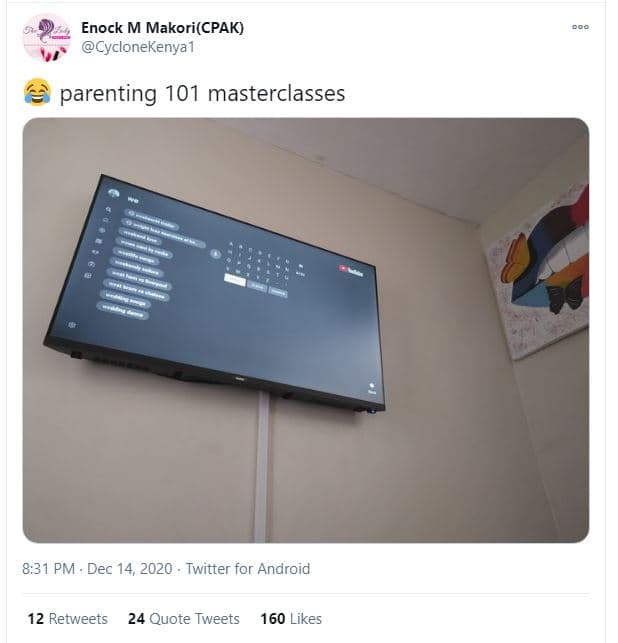Open the tweet's three-dot more options menu
Viewport: 618px width, 643px height.
pyautogui.click(x=580, y=27)
